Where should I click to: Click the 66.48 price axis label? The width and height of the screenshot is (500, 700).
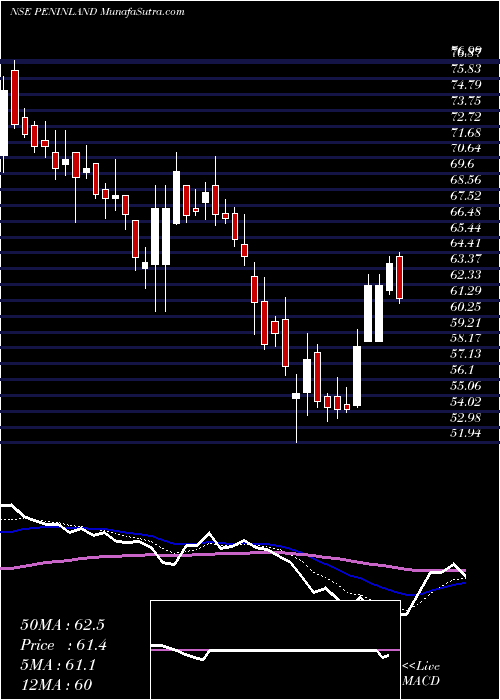pyautogui.click(x=466, y=212)
